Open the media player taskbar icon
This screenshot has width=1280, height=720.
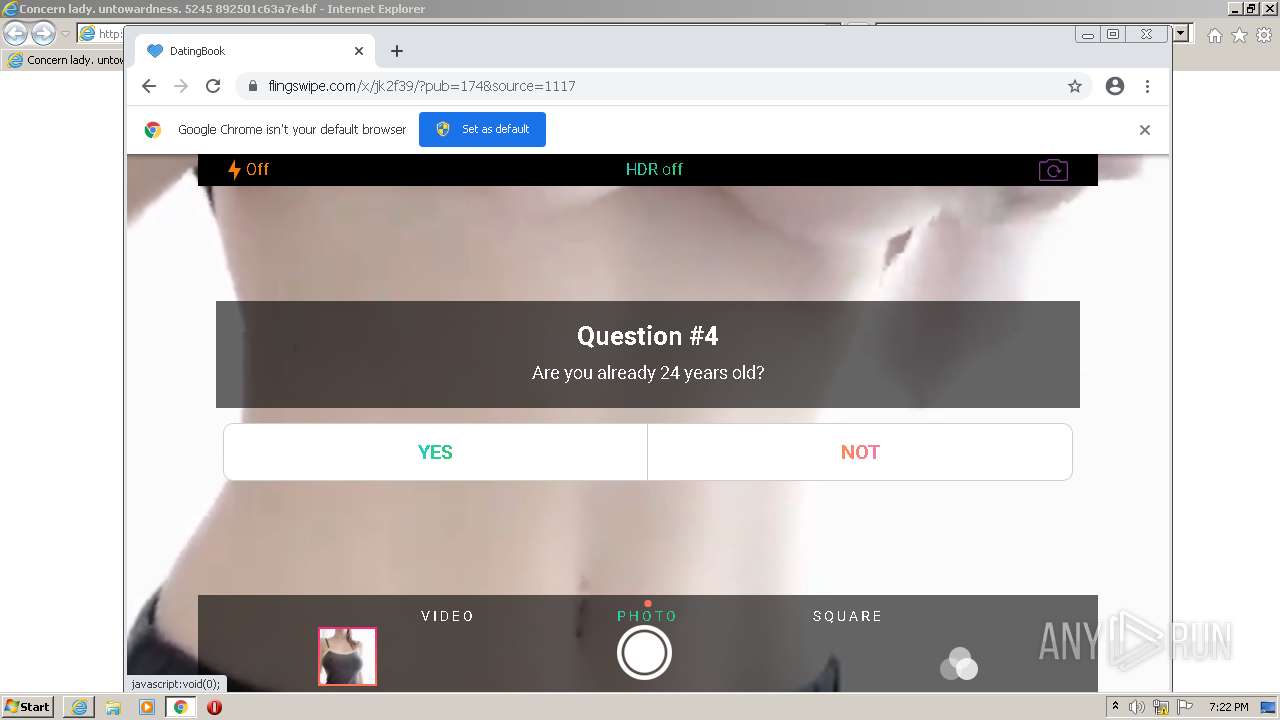click(147, 707)
